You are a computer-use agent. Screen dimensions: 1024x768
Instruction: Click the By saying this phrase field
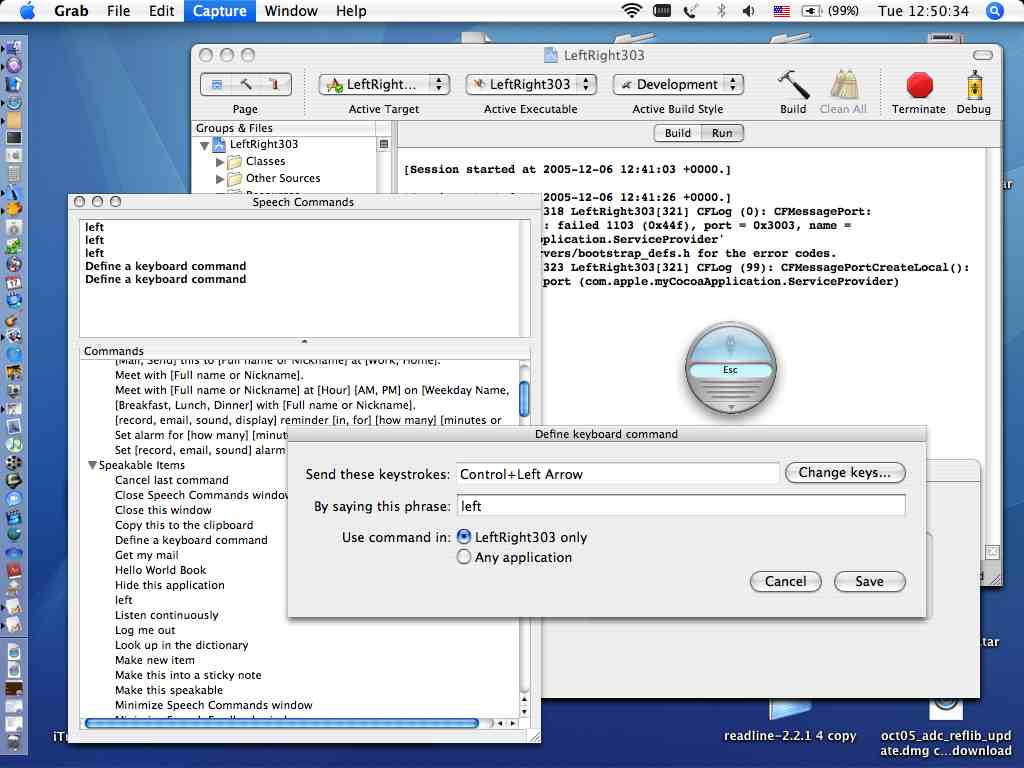[x=681, y=506]
